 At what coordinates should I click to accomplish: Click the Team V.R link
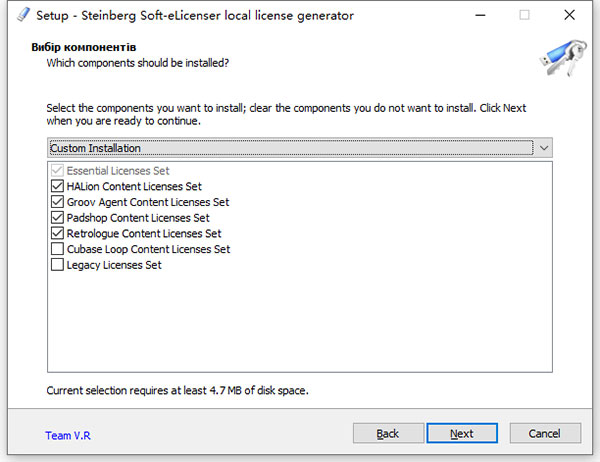67,436
